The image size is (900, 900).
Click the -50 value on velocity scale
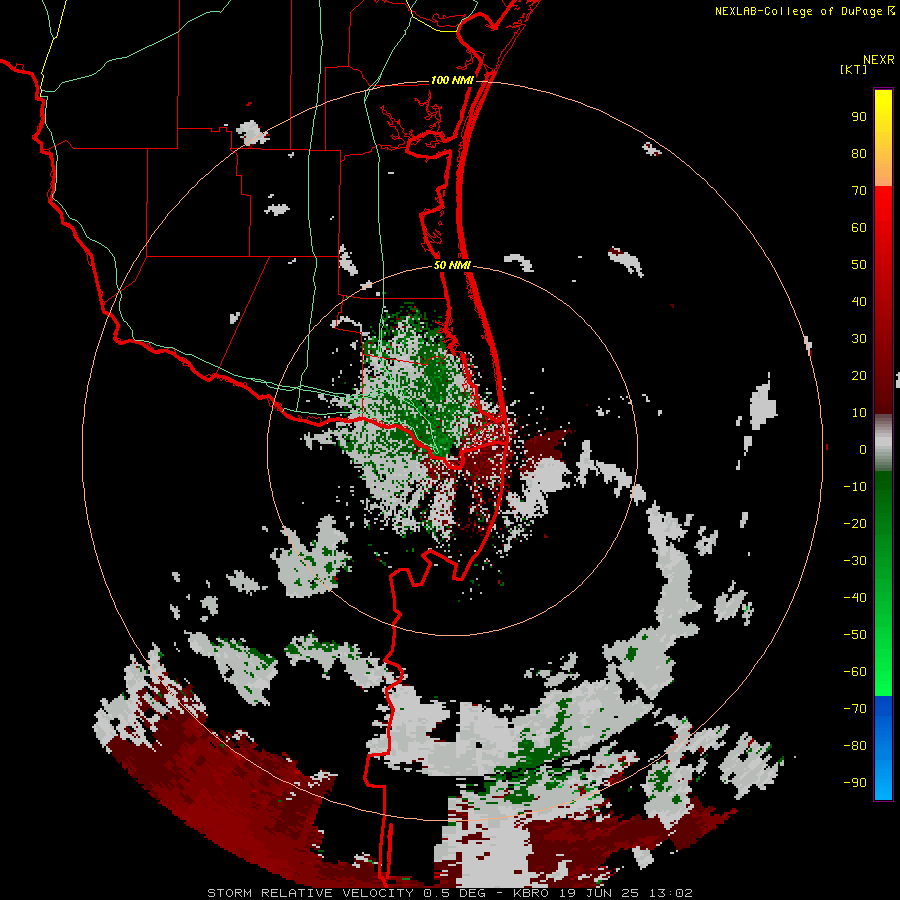(855, 635)
